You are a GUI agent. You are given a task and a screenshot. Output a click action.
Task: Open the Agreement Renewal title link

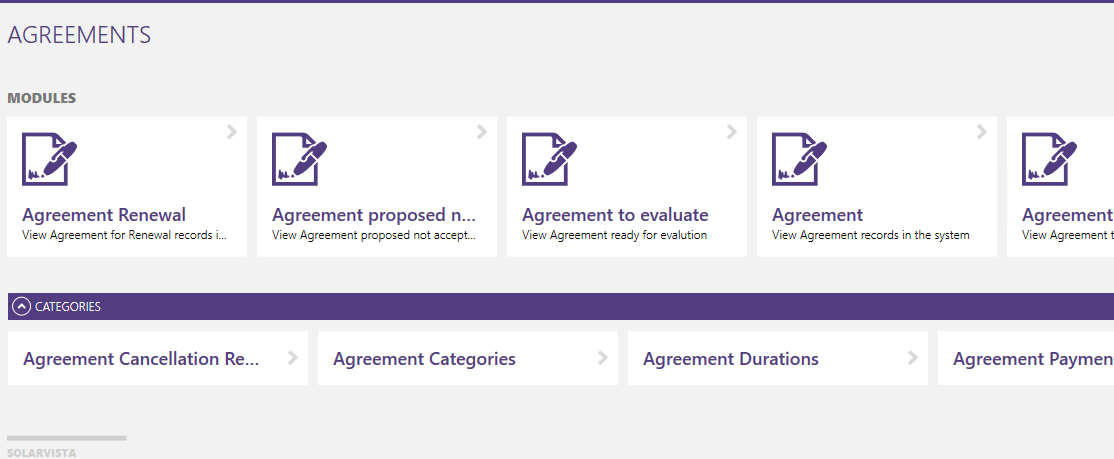104,215
